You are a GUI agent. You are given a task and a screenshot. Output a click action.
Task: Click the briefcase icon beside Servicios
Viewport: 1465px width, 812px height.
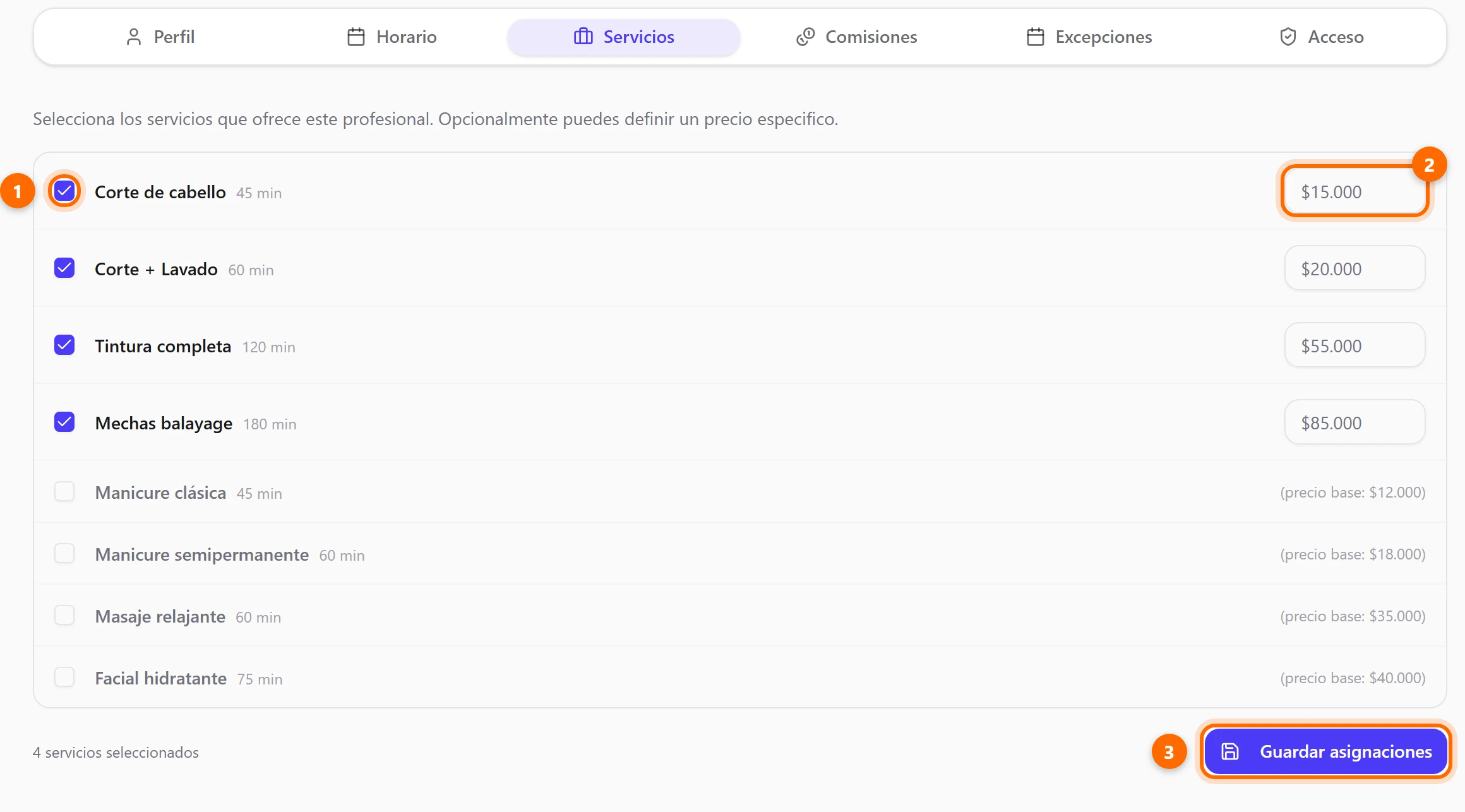[x=583, y=37]
